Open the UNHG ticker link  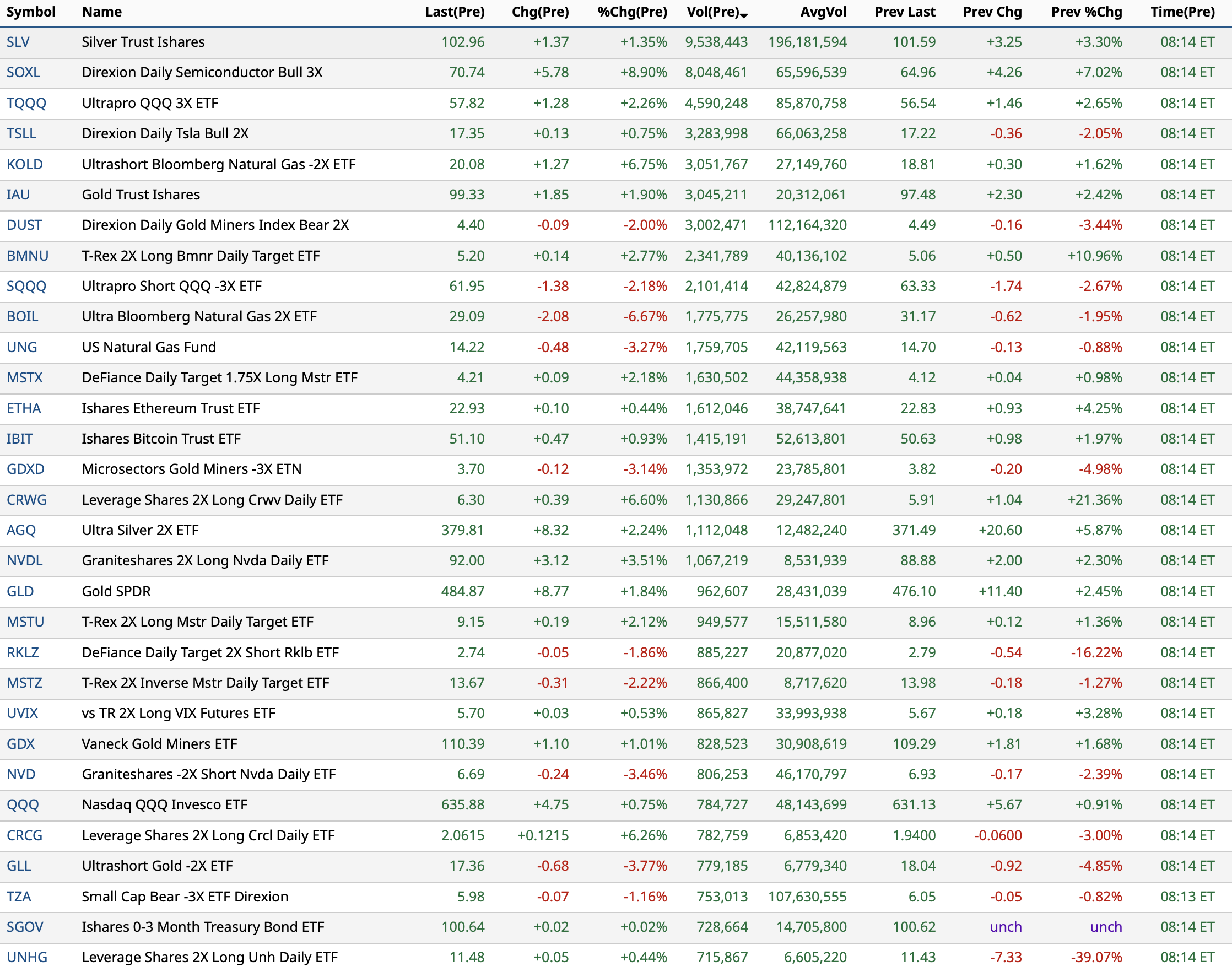pyautogui.click(x=27, y=957)
